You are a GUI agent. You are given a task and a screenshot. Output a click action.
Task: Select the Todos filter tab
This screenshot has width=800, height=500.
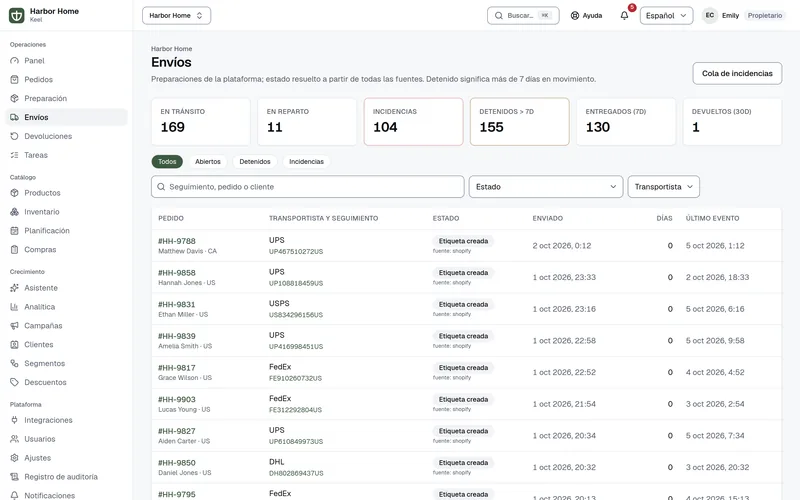167,162
